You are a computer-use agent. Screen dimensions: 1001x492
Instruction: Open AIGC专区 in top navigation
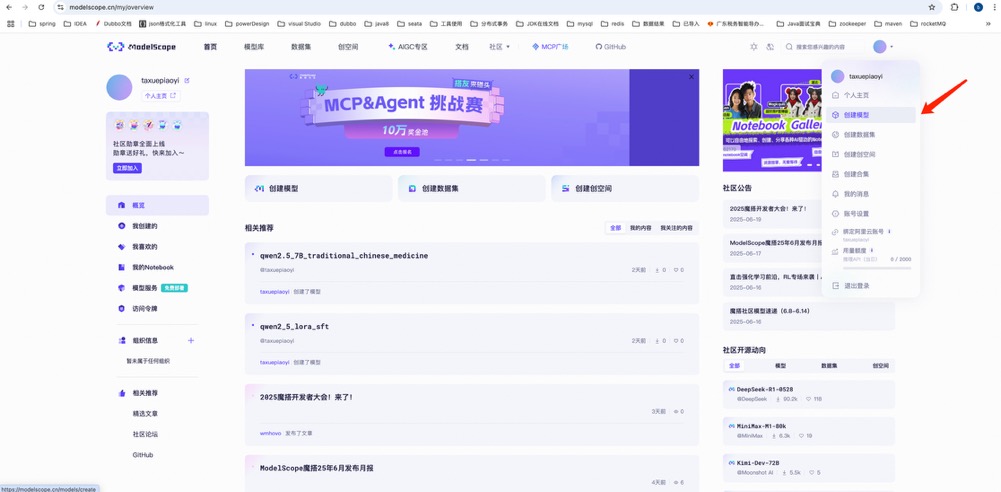[407, 47]
